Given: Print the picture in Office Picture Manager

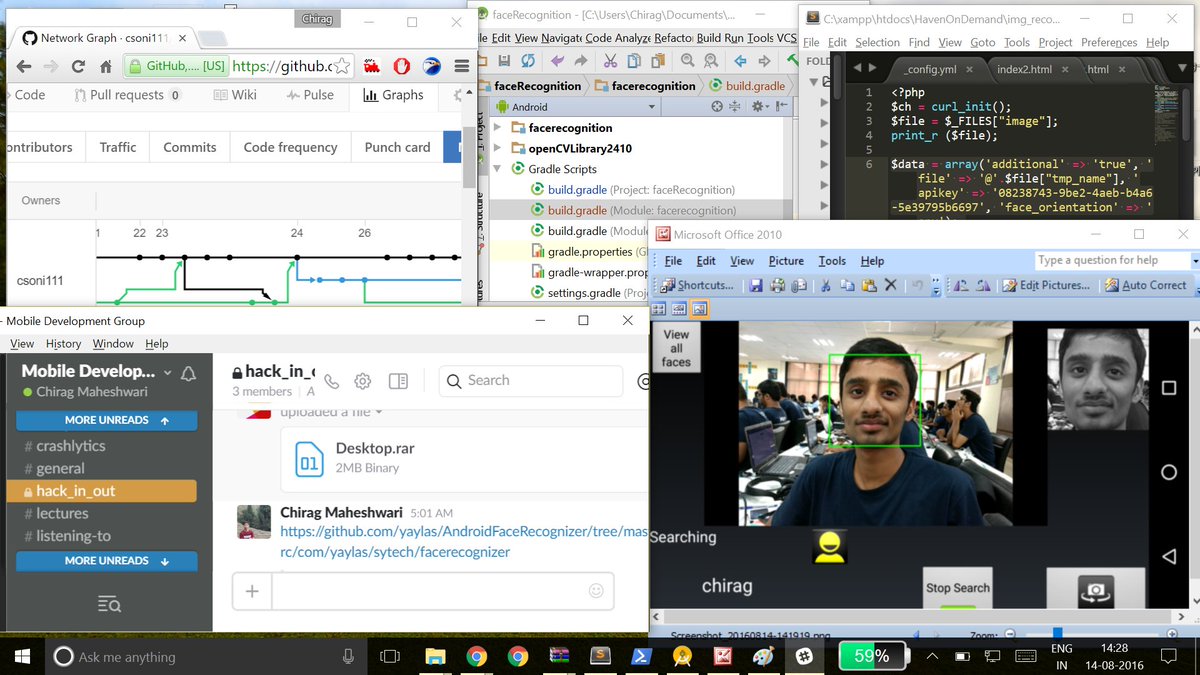Looking at the screenshot, I should tap(777, 285).
